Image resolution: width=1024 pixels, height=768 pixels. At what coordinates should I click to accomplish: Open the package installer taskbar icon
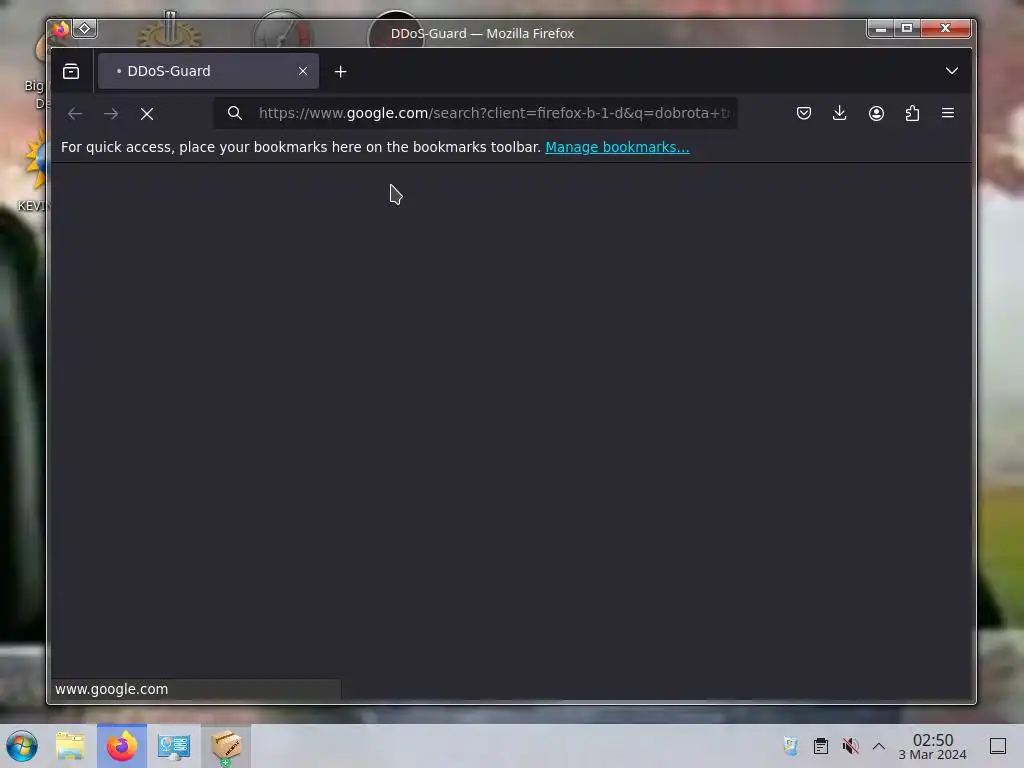tap(226, 746)
